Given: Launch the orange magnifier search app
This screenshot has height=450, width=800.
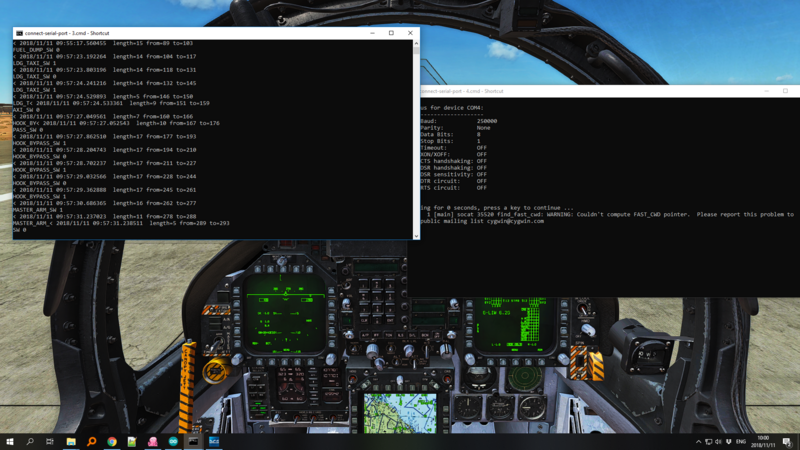Looking at the screenshot, I should (91, 441).
